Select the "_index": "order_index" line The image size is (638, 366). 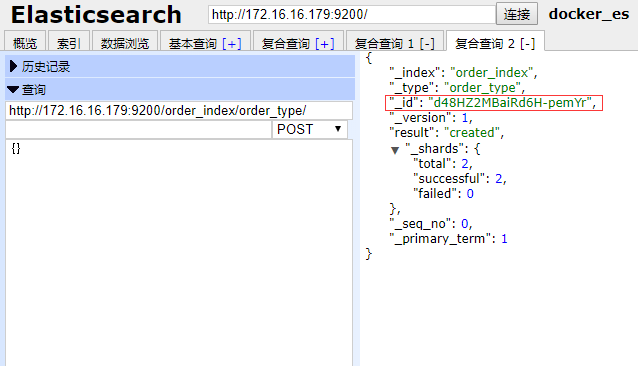tap(463, 73)
